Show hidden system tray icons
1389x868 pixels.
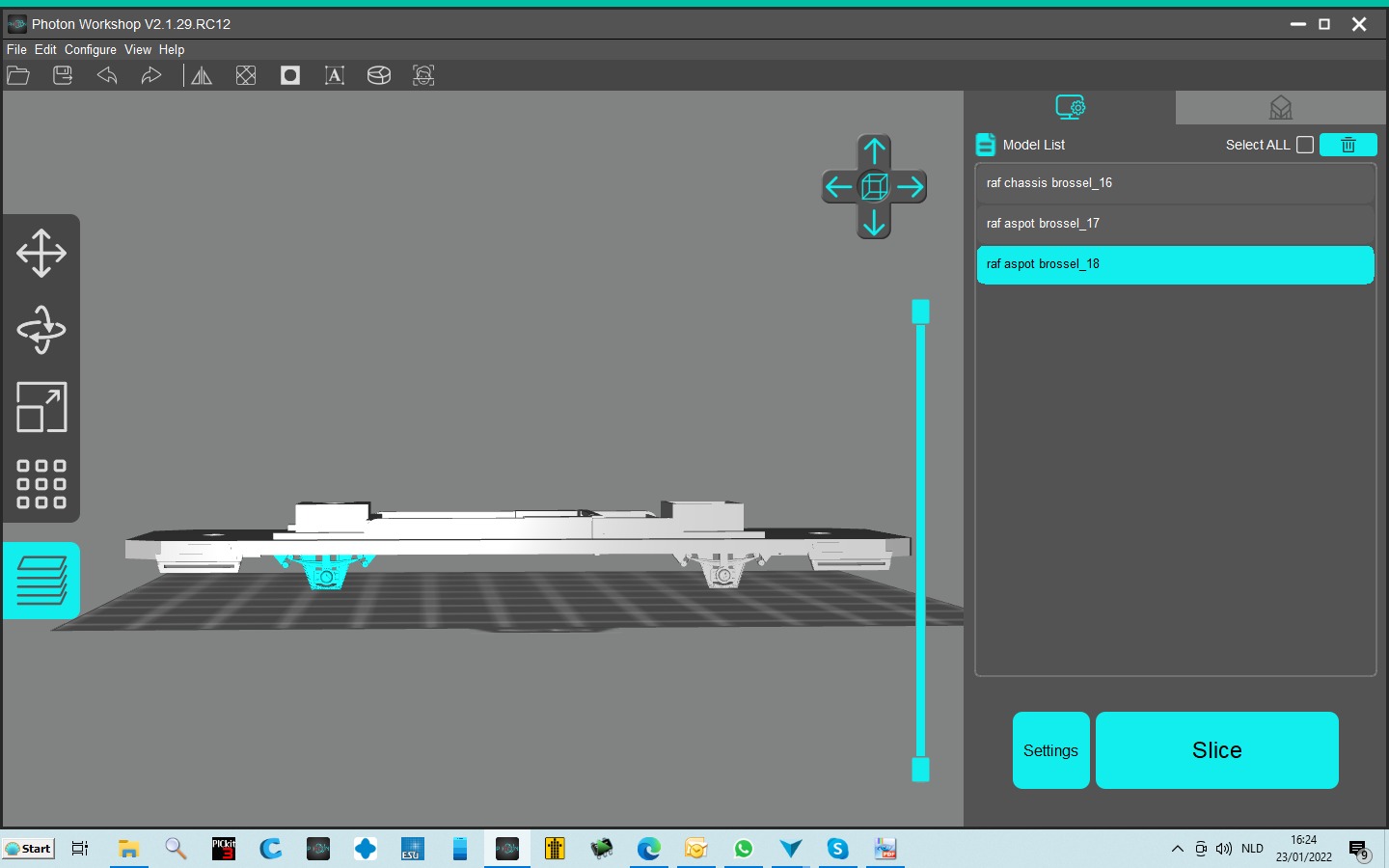[1177, 849]
